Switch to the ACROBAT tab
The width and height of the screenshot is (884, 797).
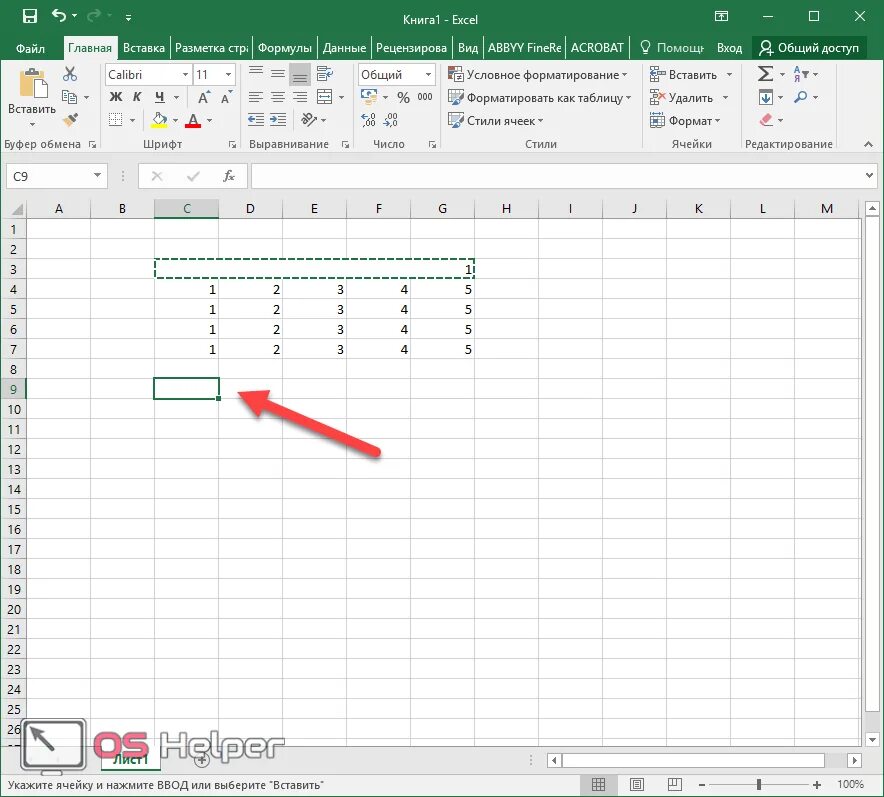pos(597,48)
